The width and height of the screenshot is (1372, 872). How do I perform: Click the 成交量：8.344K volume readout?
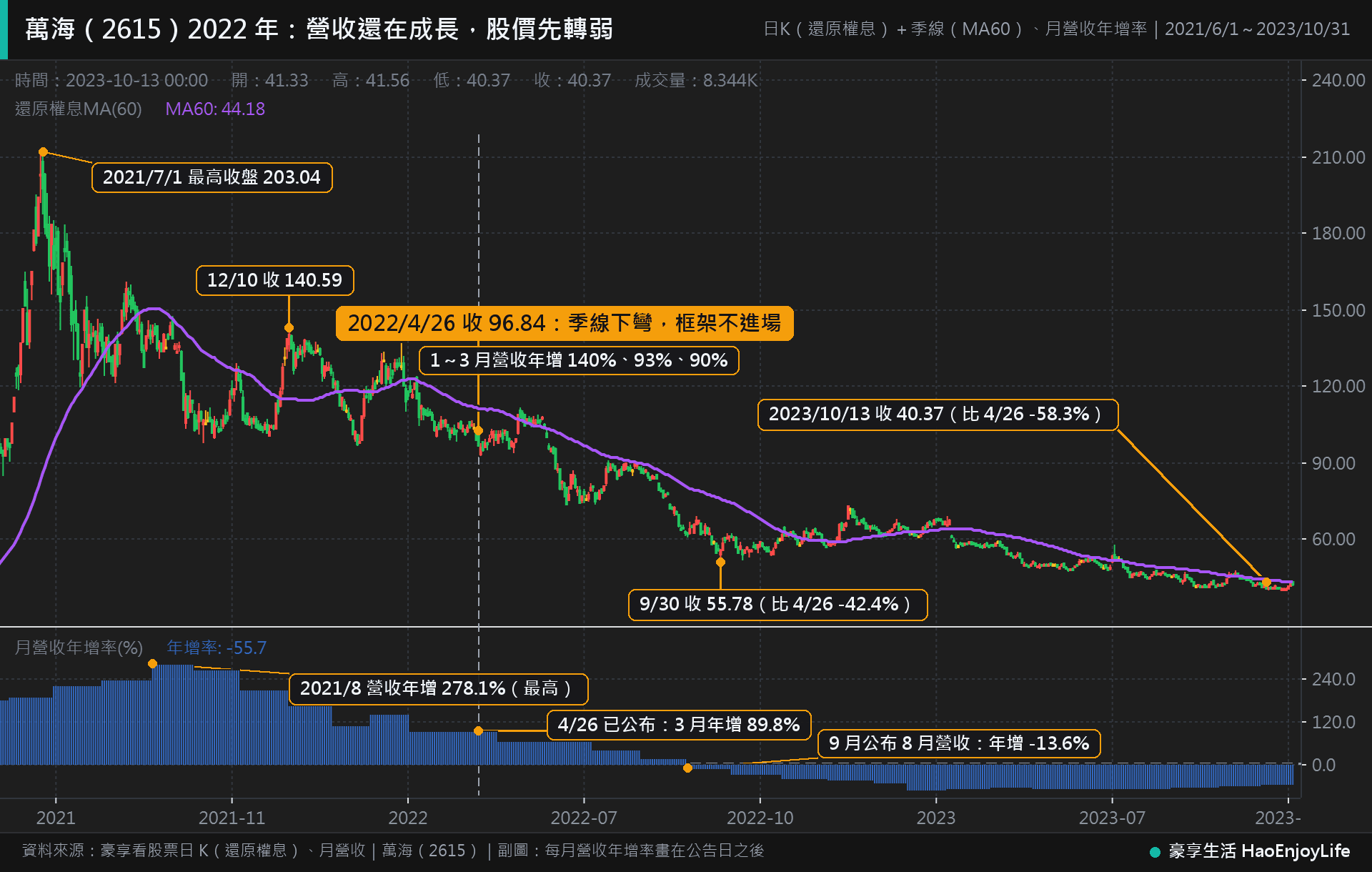[696, 81]
